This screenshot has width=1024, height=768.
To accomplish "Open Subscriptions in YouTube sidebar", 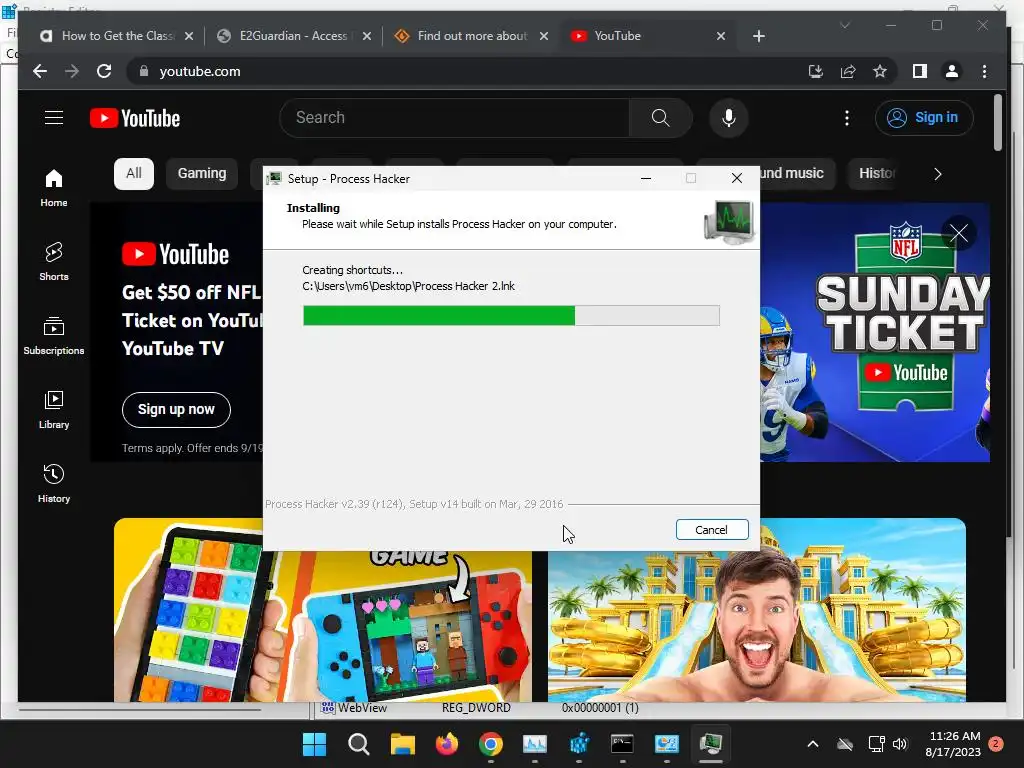I will [x=54, y=335].
